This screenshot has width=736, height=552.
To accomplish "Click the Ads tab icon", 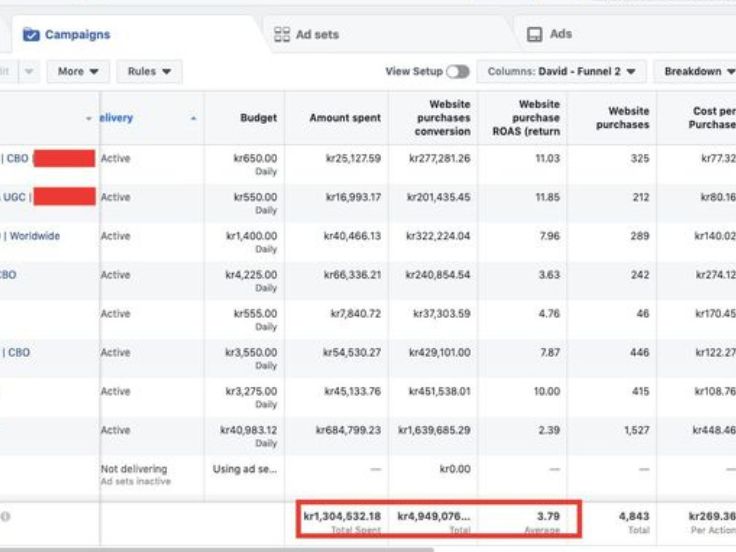I will click(535, 35).
